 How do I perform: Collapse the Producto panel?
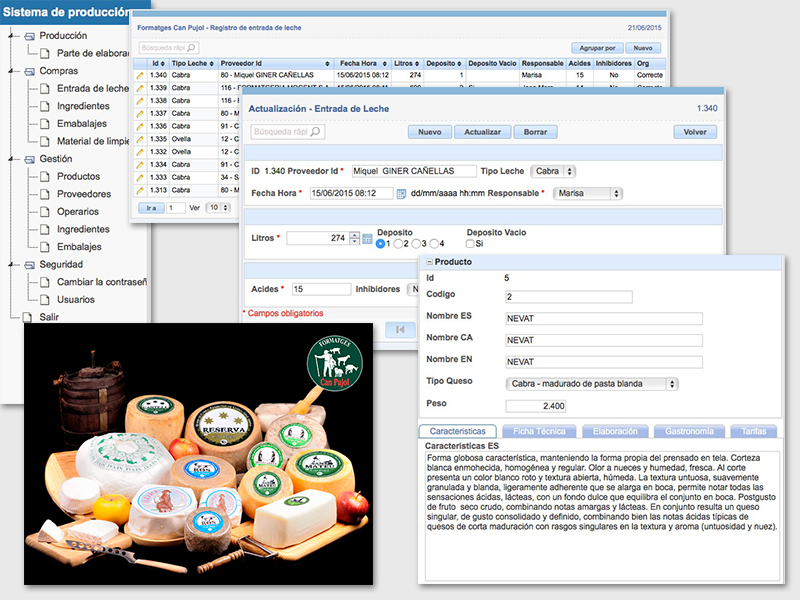coord(430,262)
